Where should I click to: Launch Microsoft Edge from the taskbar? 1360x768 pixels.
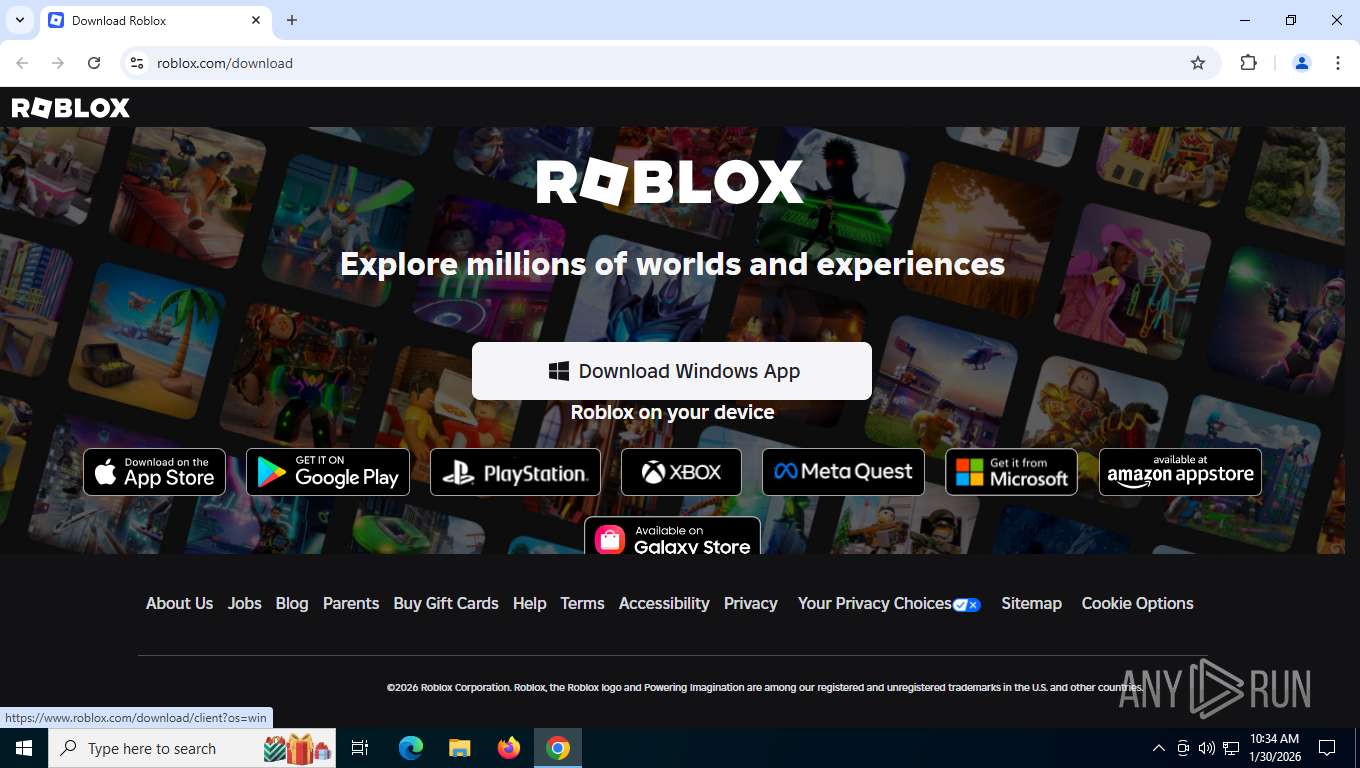(x=411, y=748)
